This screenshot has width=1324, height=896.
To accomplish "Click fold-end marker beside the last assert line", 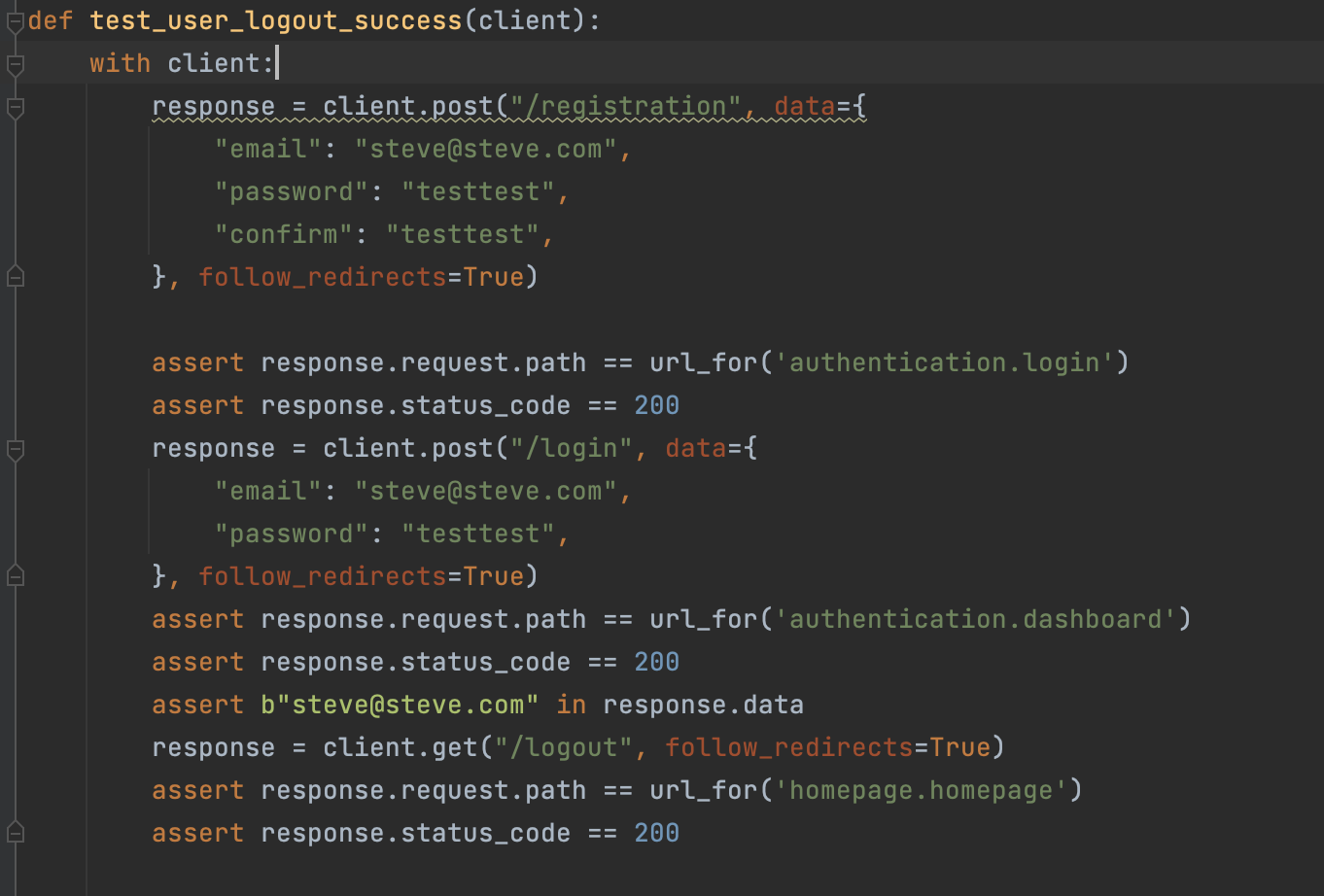I will 15,834.
